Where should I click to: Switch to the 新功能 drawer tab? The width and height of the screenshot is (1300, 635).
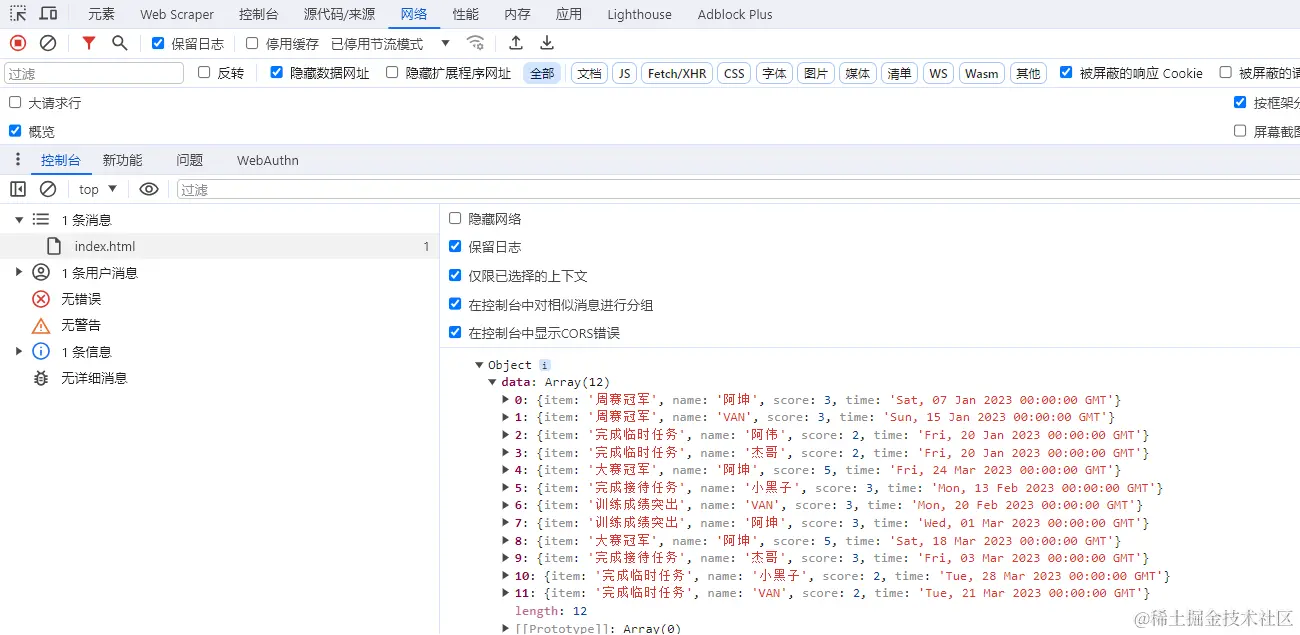click(x=122, y=160)
